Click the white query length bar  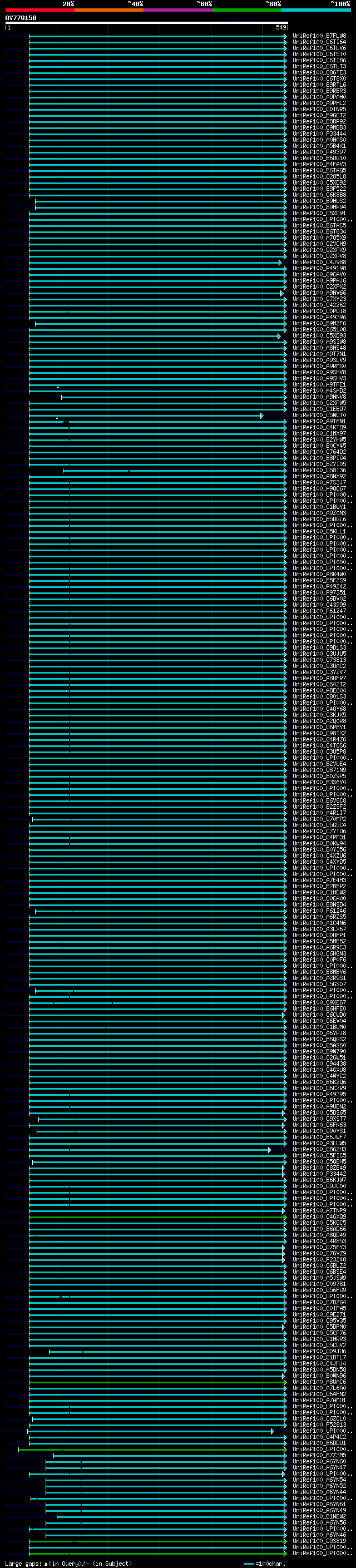pos(147,22)
